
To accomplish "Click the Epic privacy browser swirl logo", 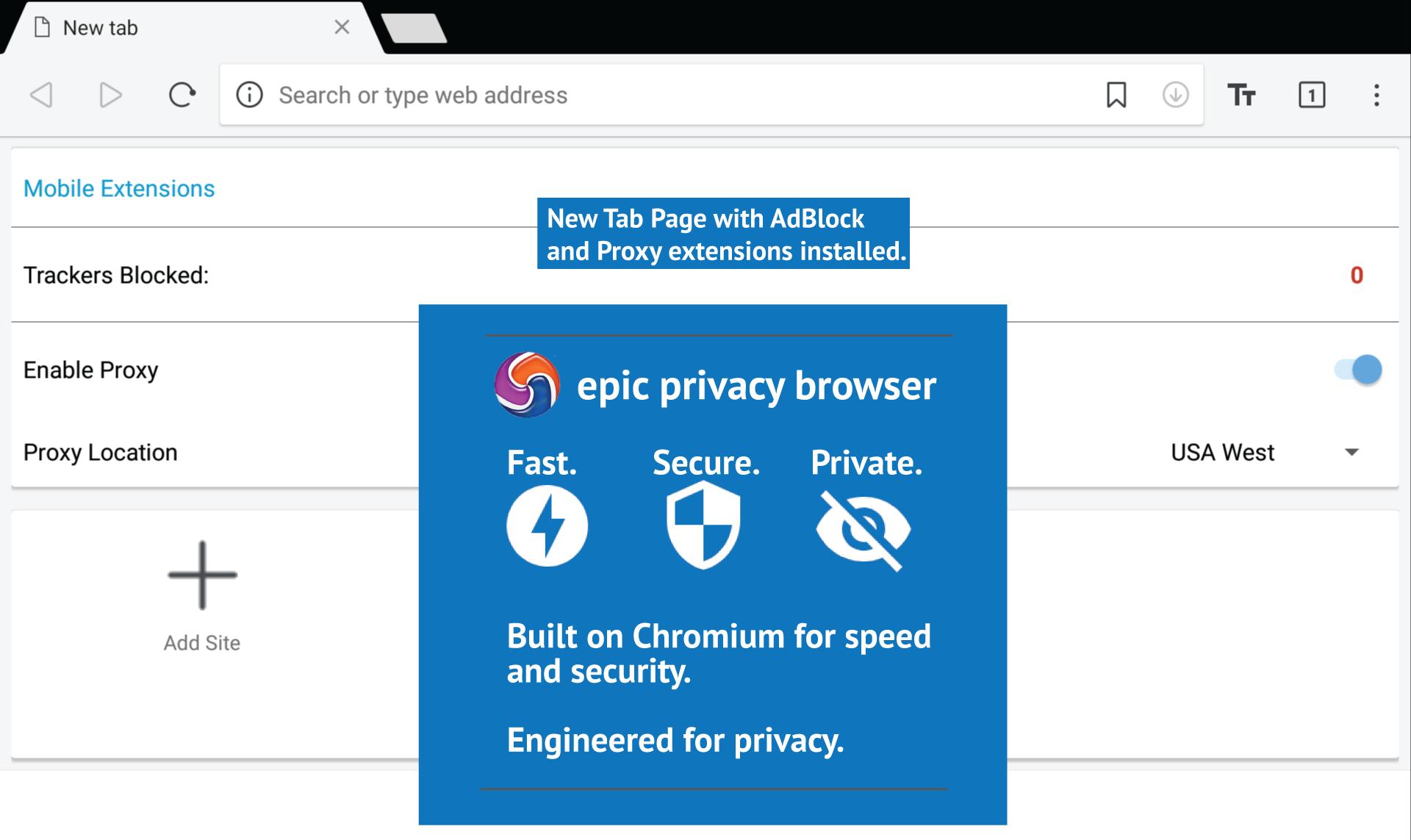I will tap(527, 385).
